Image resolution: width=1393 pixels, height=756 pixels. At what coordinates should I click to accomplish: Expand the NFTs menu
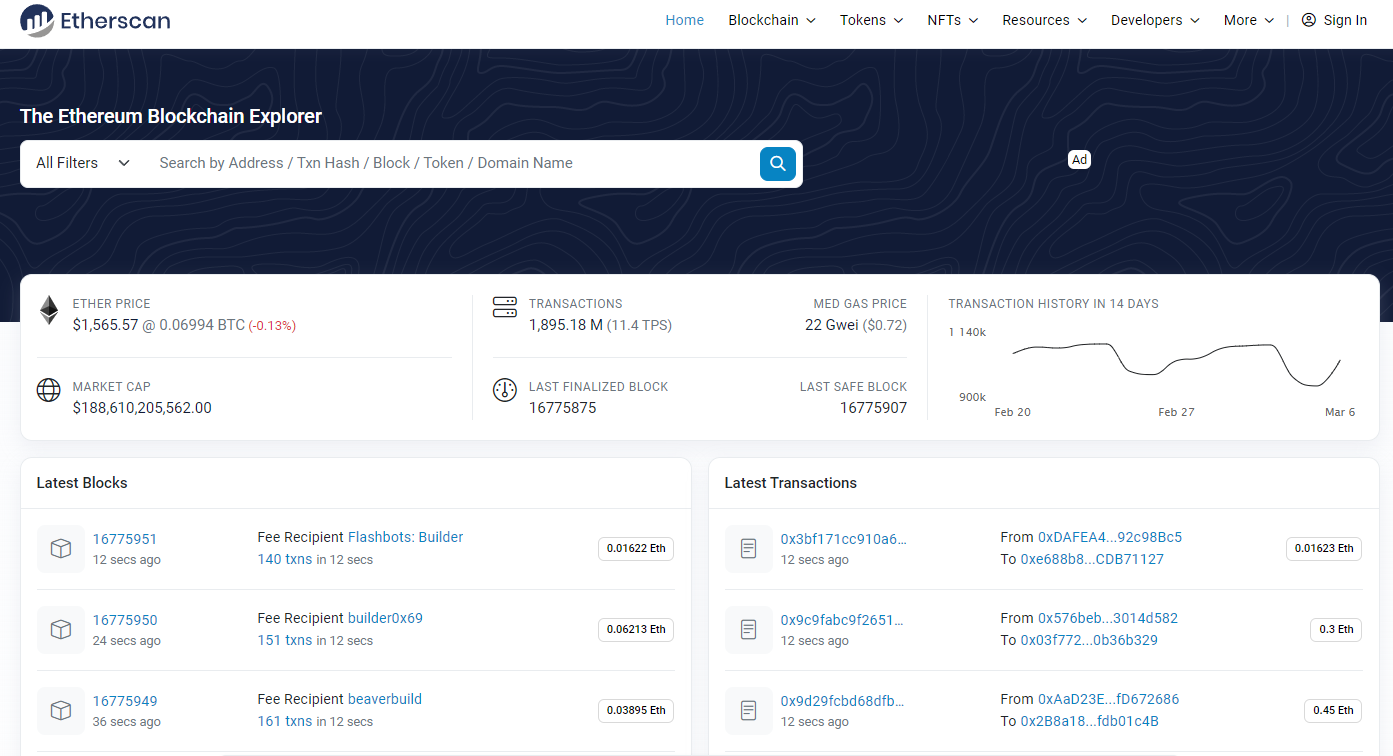[952, 20]
